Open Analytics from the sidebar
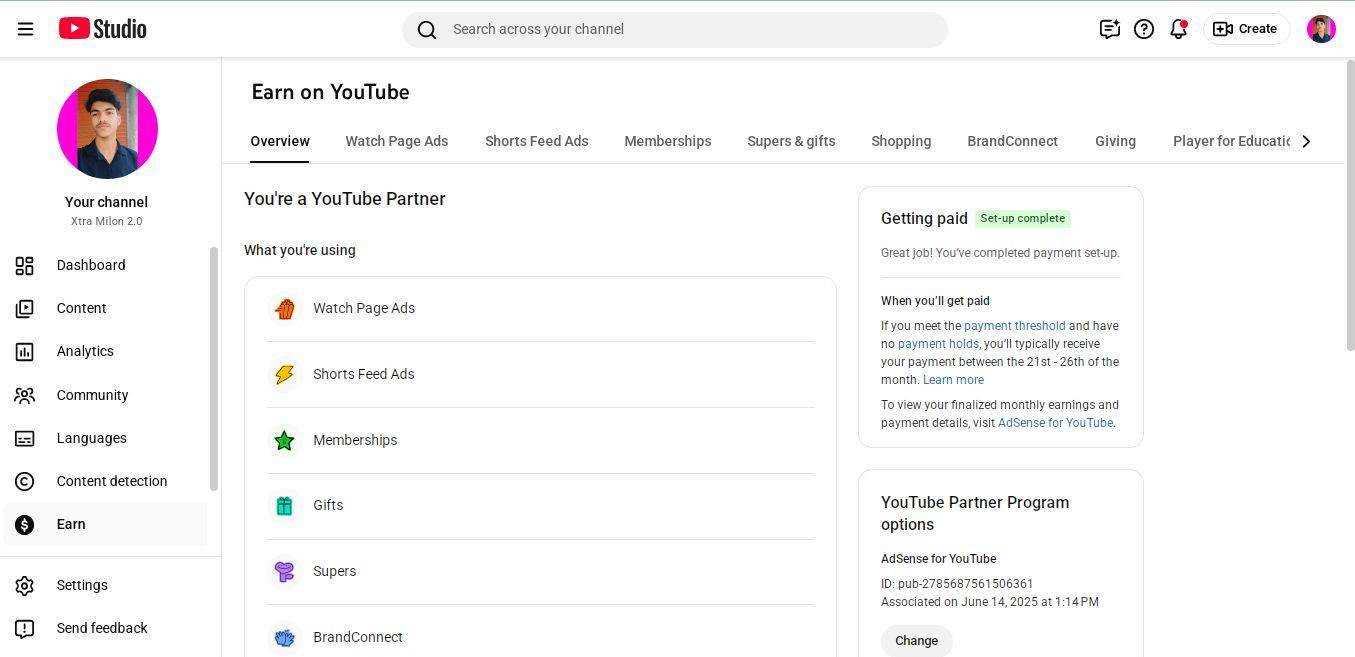Image resolution: width=1355 pixels, height=657 pixels. pos(85,351)
